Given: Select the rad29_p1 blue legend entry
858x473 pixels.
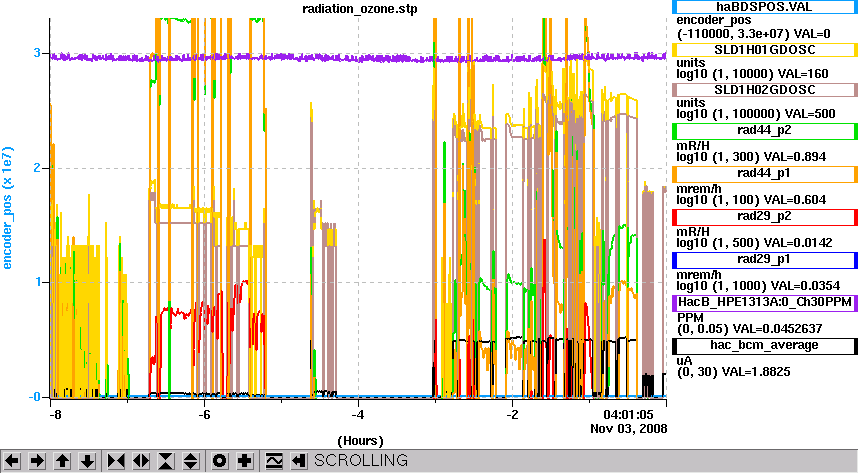Looking at the screenshot, I should pyautogui.click(x=764, y=259).
